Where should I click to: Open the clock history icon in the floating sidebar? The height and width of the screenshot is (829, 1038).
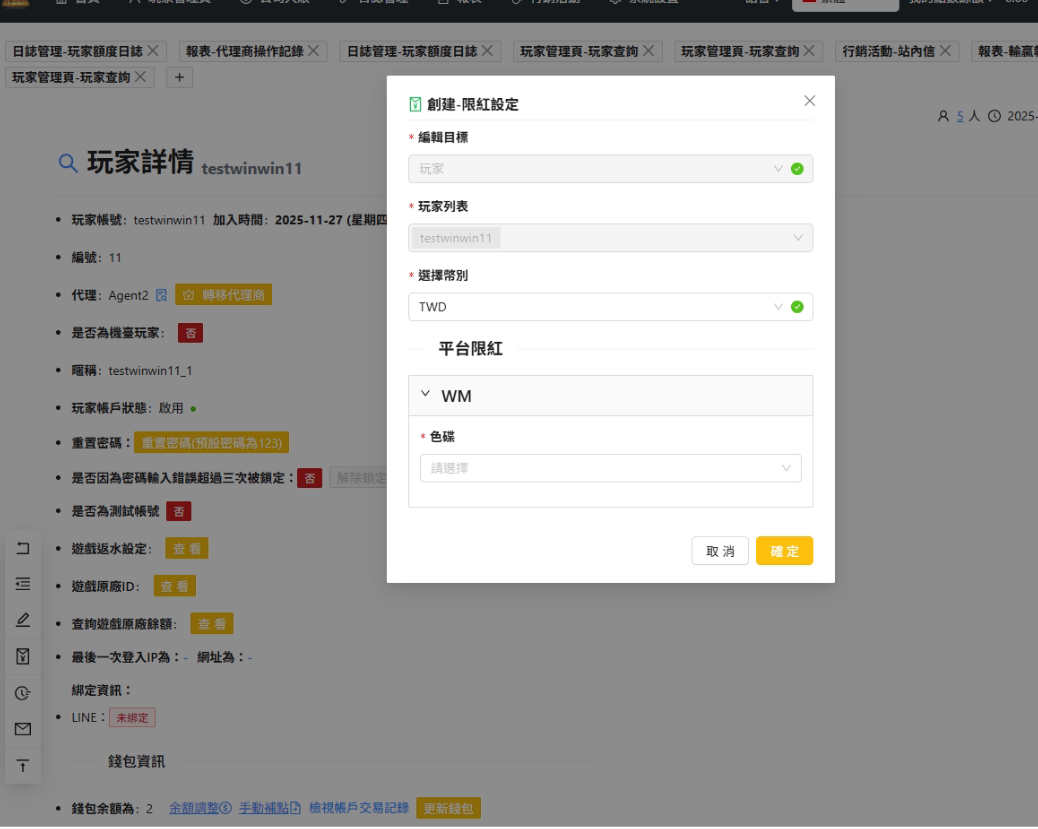coord(23,693)
